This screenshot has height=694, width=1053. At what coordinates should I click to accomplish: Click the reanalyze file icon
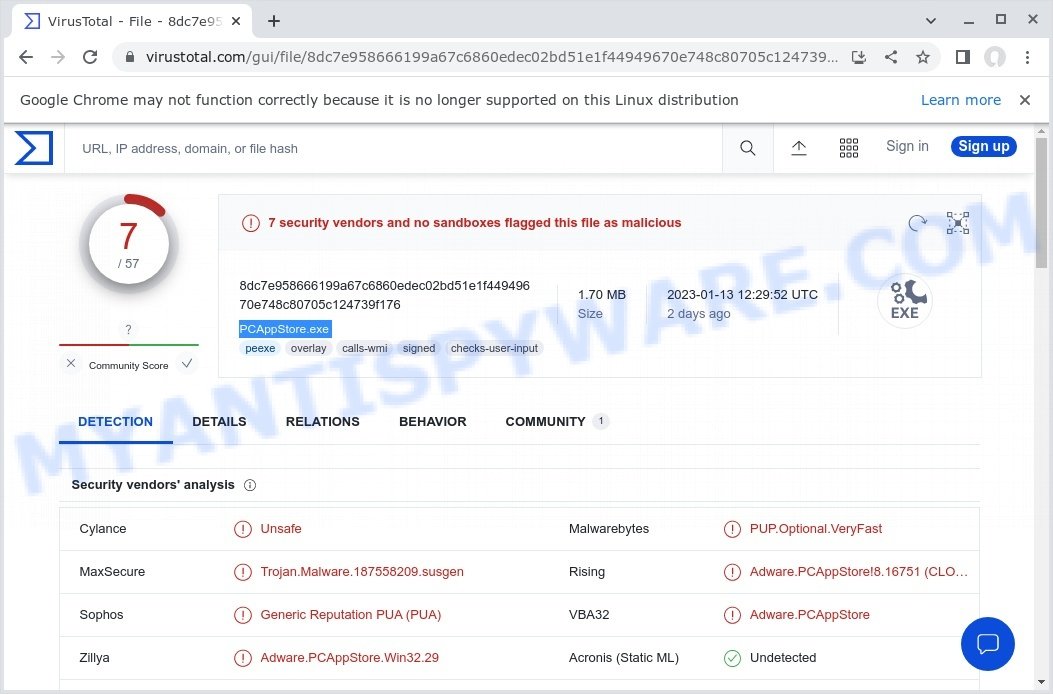point(917,222)
